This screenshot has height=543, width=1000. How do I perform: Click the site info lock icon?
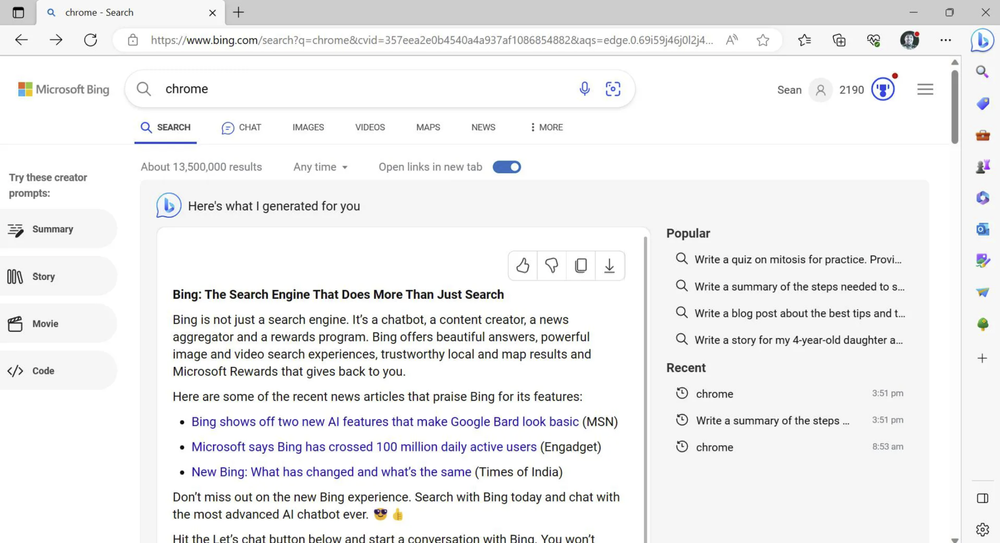(133, 40)
